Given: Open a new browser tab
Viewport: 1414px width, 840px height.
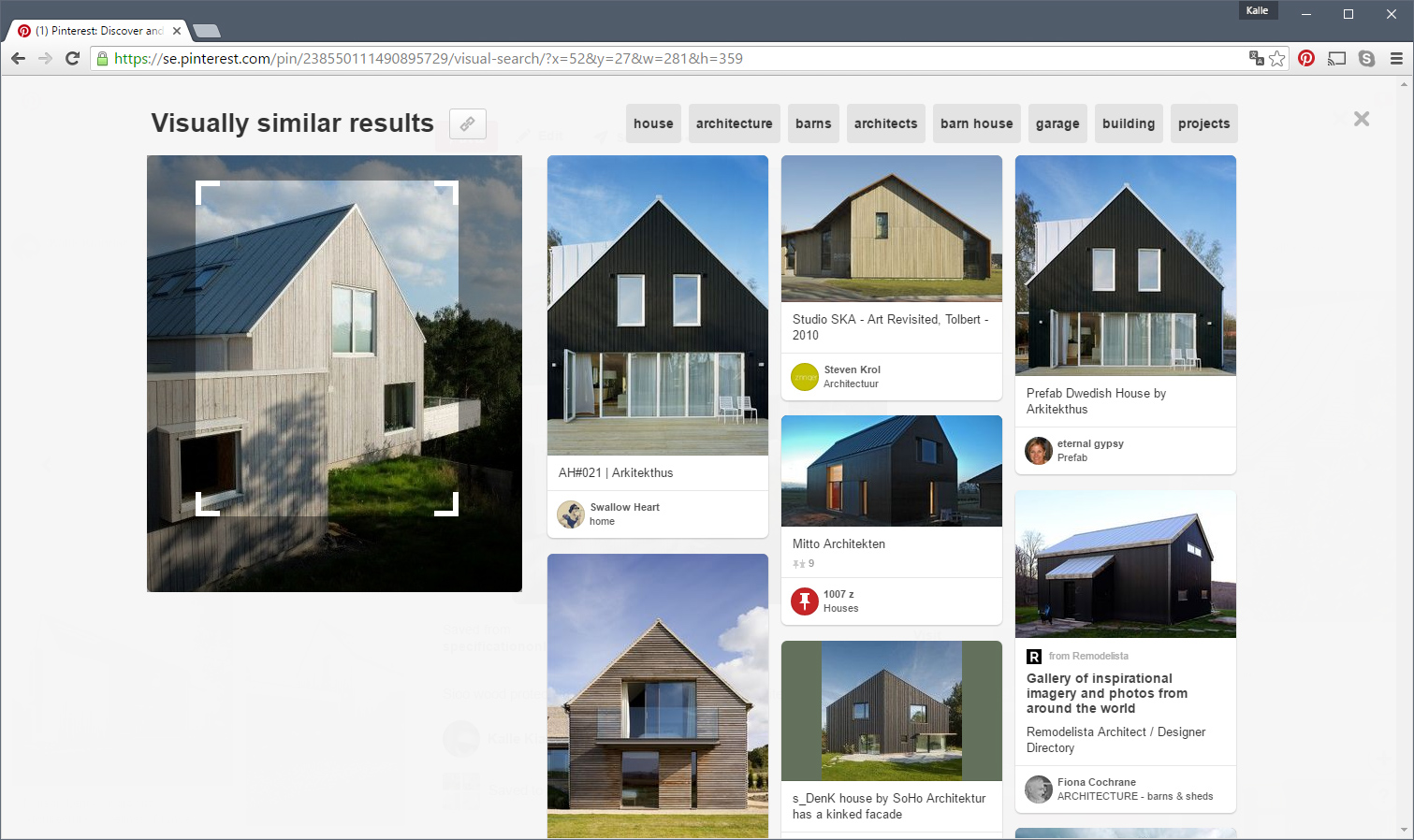Looking at the screenshot, I should coord(207,31).
